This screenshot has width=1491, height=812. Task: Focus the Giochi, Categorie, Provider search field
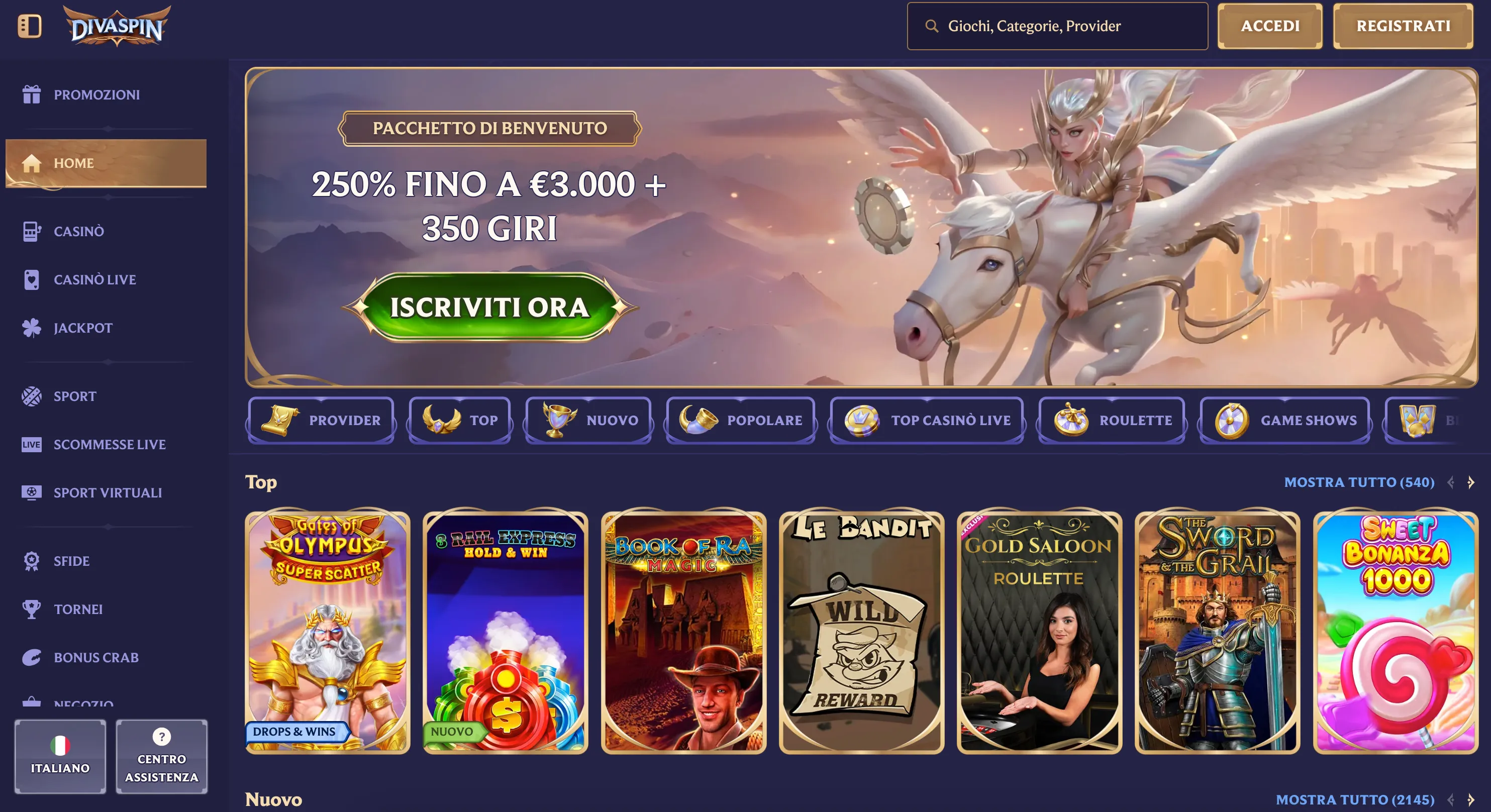coord(1057,26)
